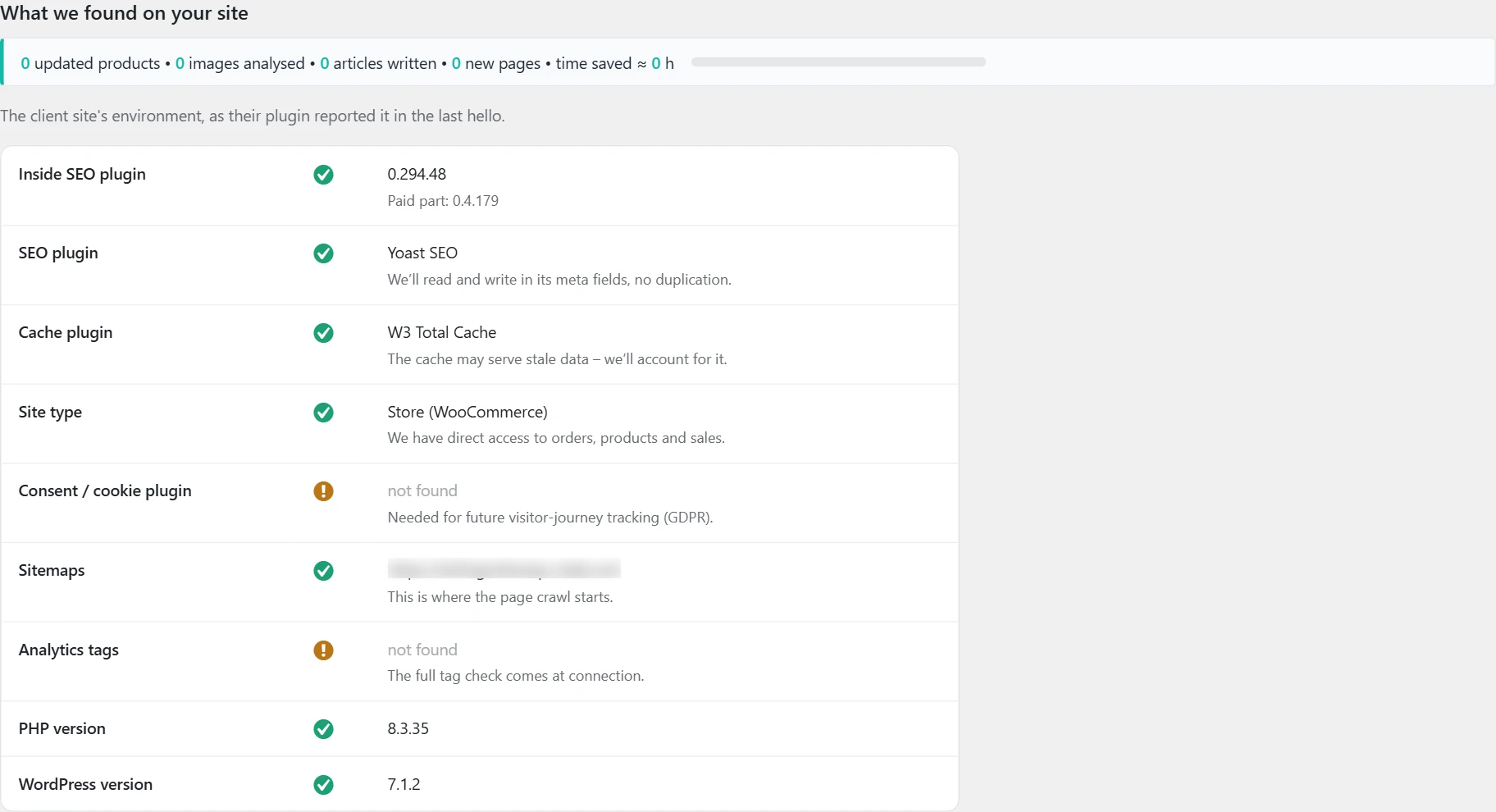Click the green check icon for PHP version
Viewport: 1496px width, 812px height.
(323, 729)
